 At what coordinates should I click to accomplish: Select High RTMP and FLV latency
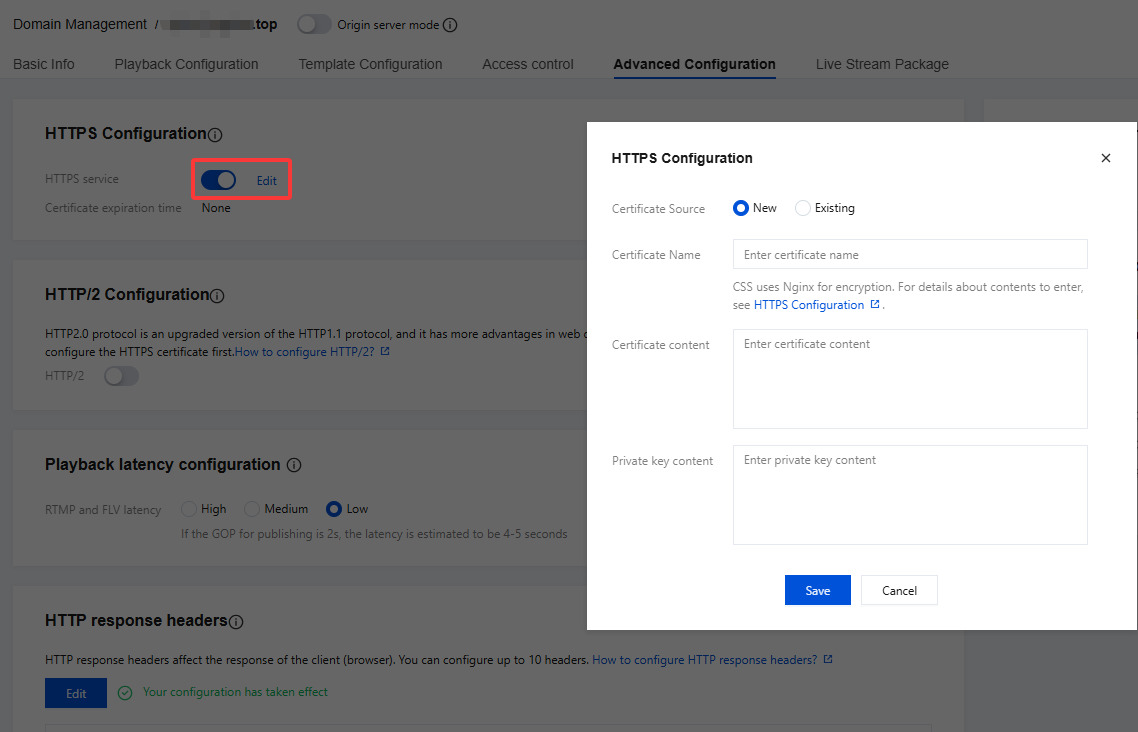(189, 509)
